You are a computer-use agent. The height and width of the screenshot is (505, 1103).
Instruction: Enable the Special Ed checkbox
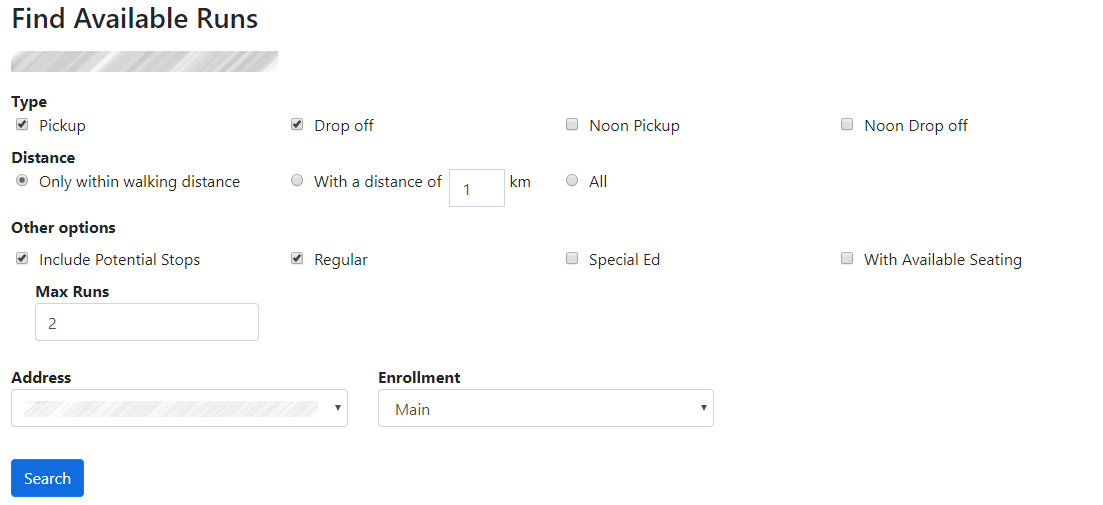coord(572,259)
